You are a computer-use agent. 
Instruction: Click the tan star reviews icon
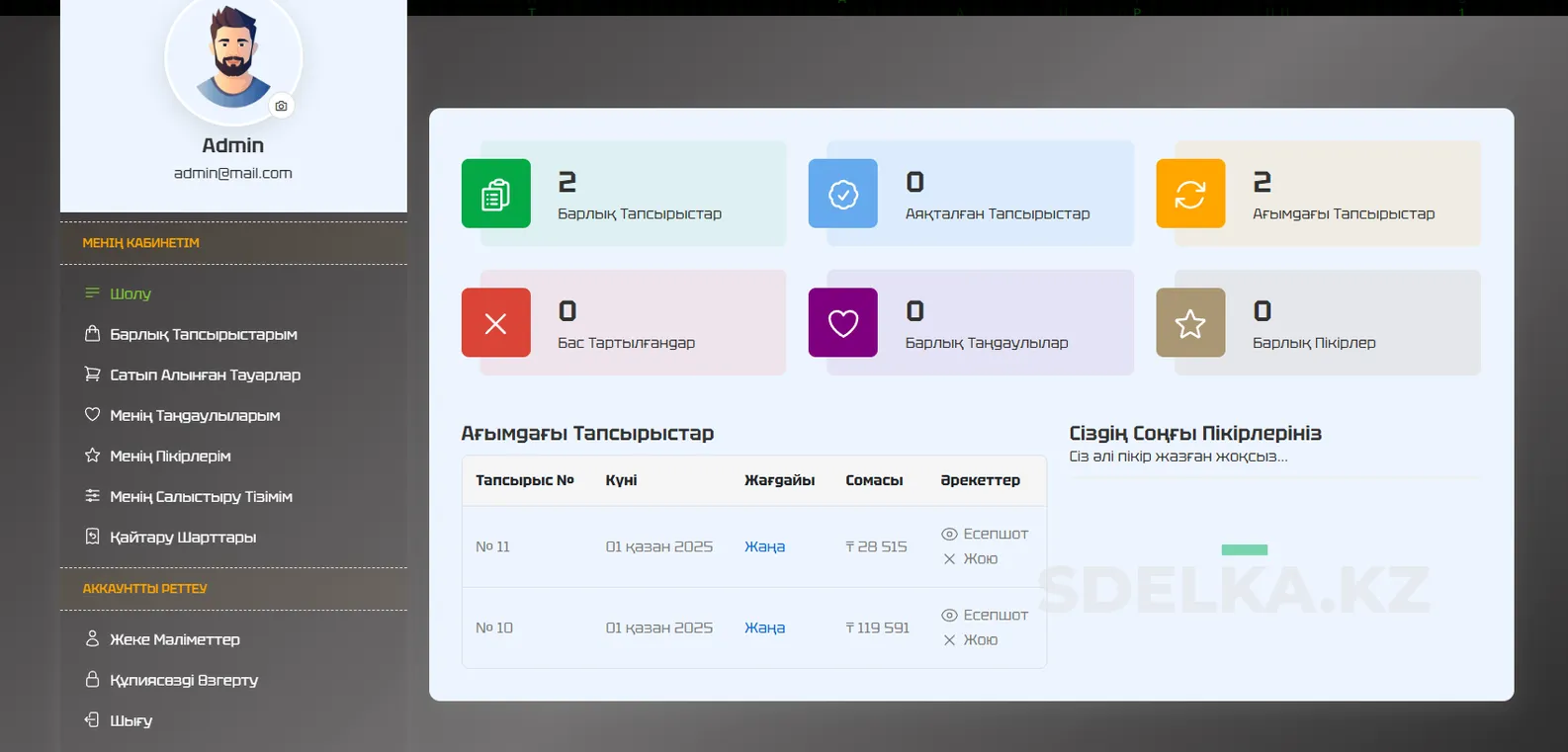tap(1189, 322)
